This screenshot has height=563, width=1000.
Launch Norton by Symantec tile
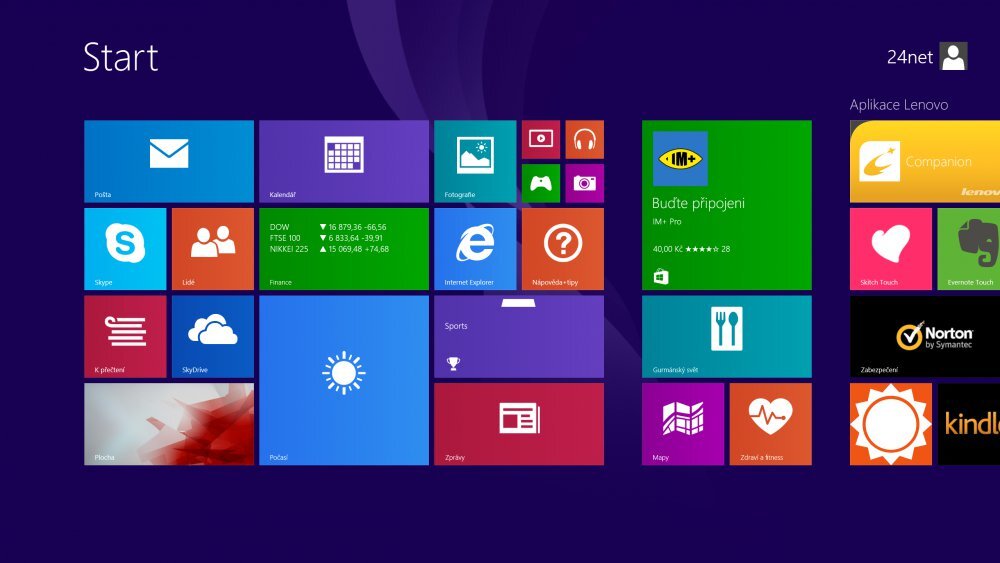tap(924, 336)
